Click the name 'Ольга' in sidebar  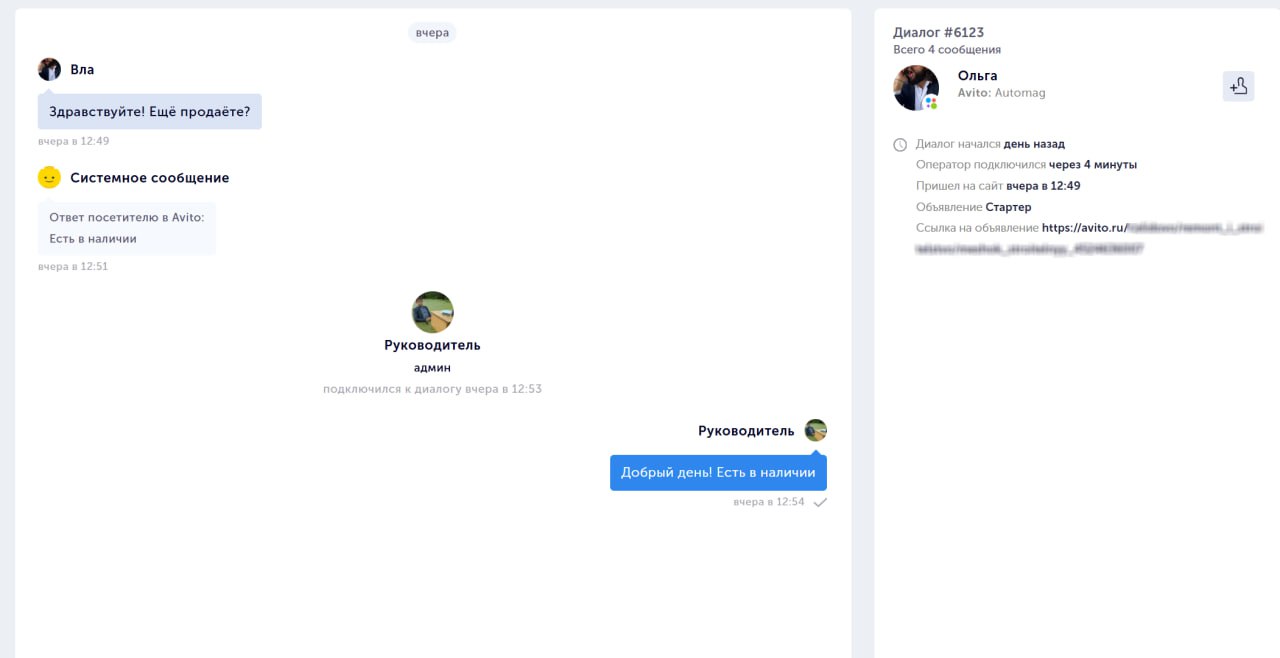pos(977,75)
